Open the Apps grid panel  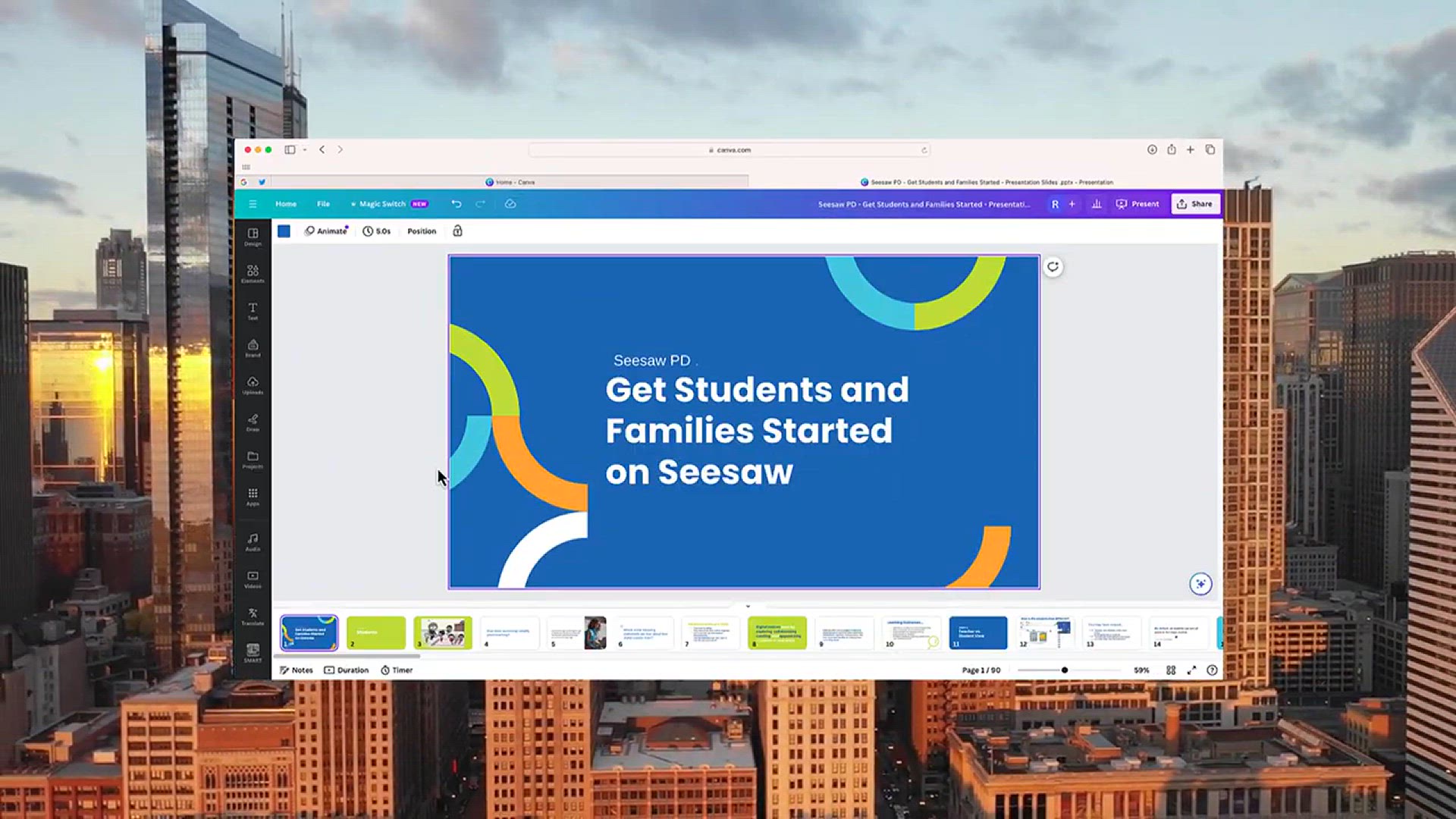253,497
